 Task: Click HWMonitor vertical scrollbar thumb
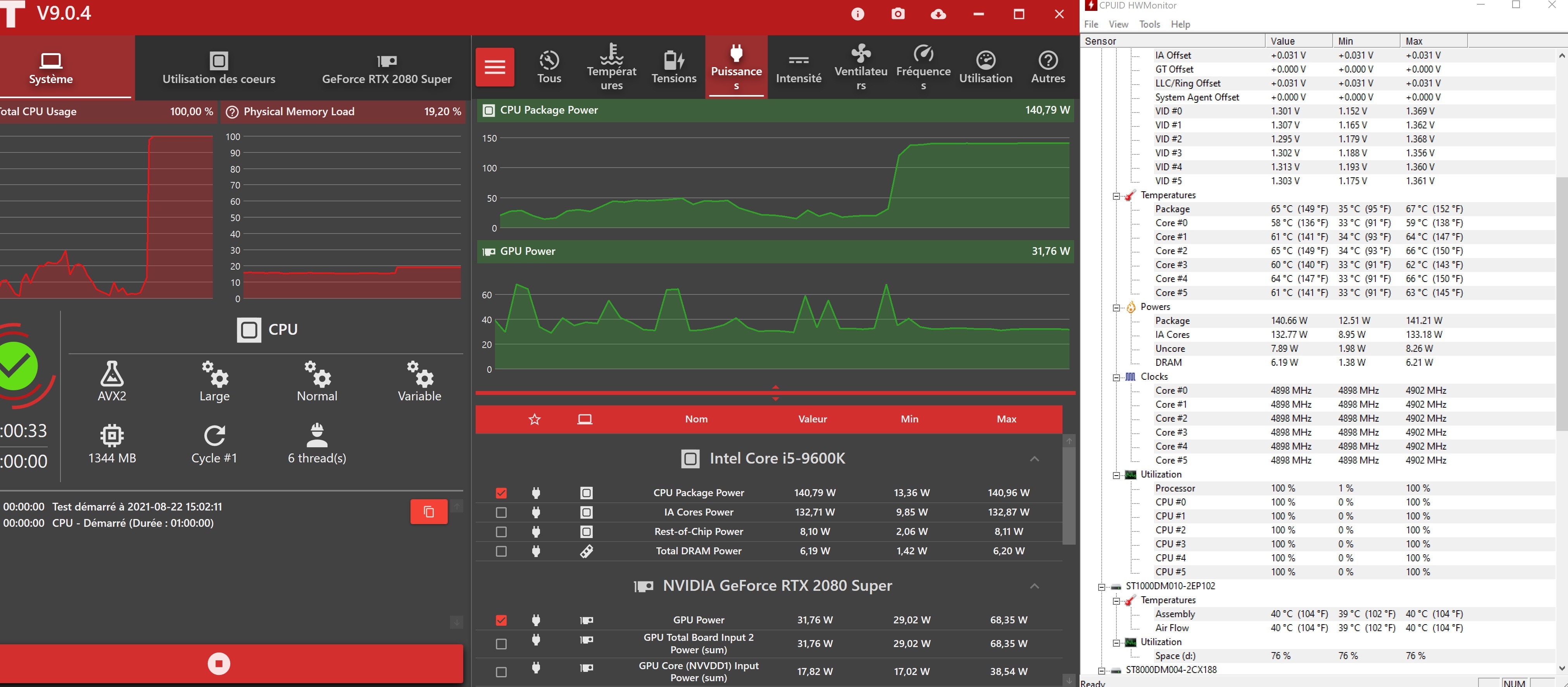pyautogui.click(x=1561, y=303)
